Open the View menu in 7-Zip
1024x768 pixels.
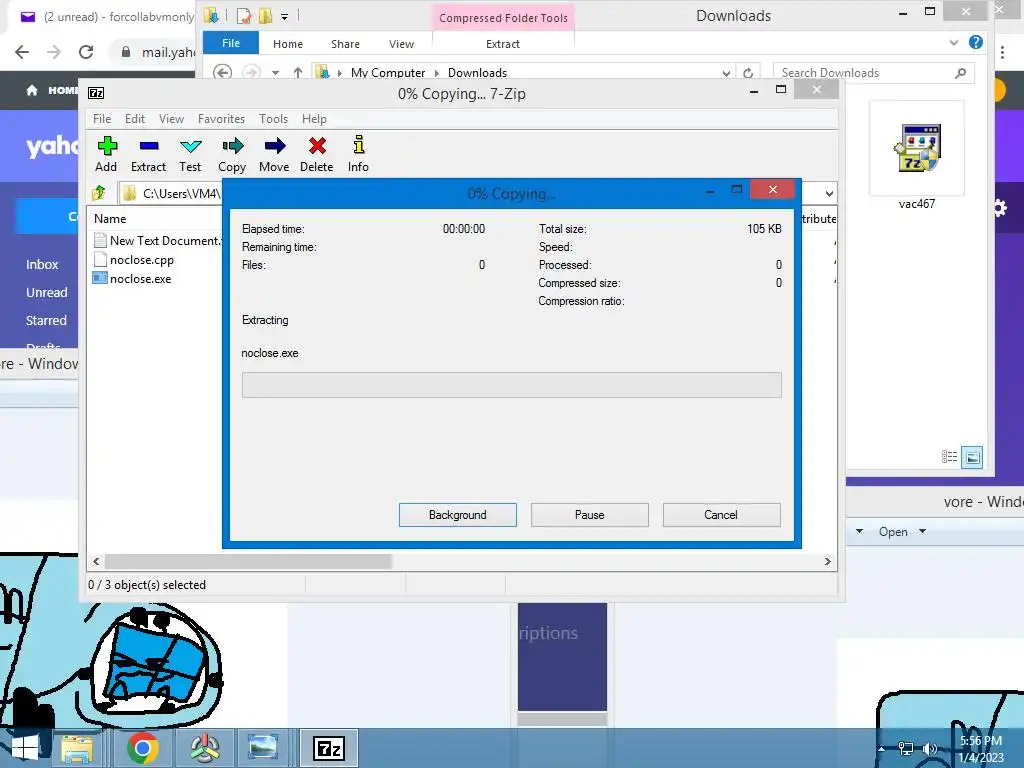171,119
